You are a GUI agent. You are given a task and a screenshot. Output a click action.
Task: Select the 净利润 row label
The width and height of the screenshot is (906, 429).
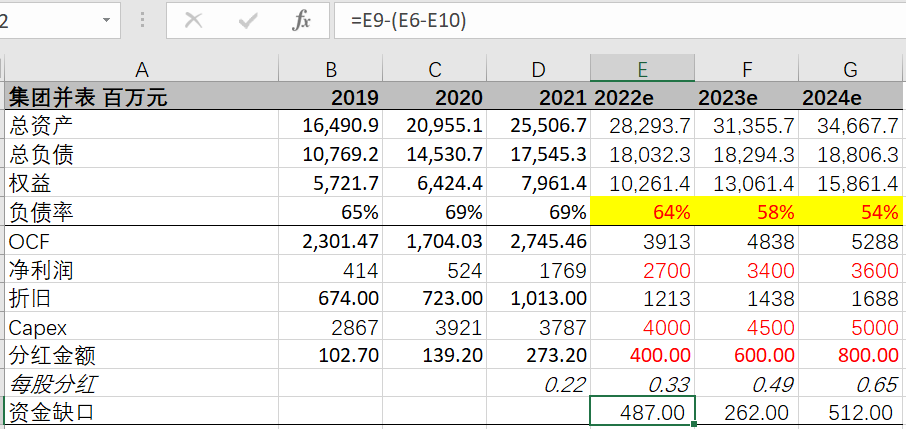click(x=142, y=269)
